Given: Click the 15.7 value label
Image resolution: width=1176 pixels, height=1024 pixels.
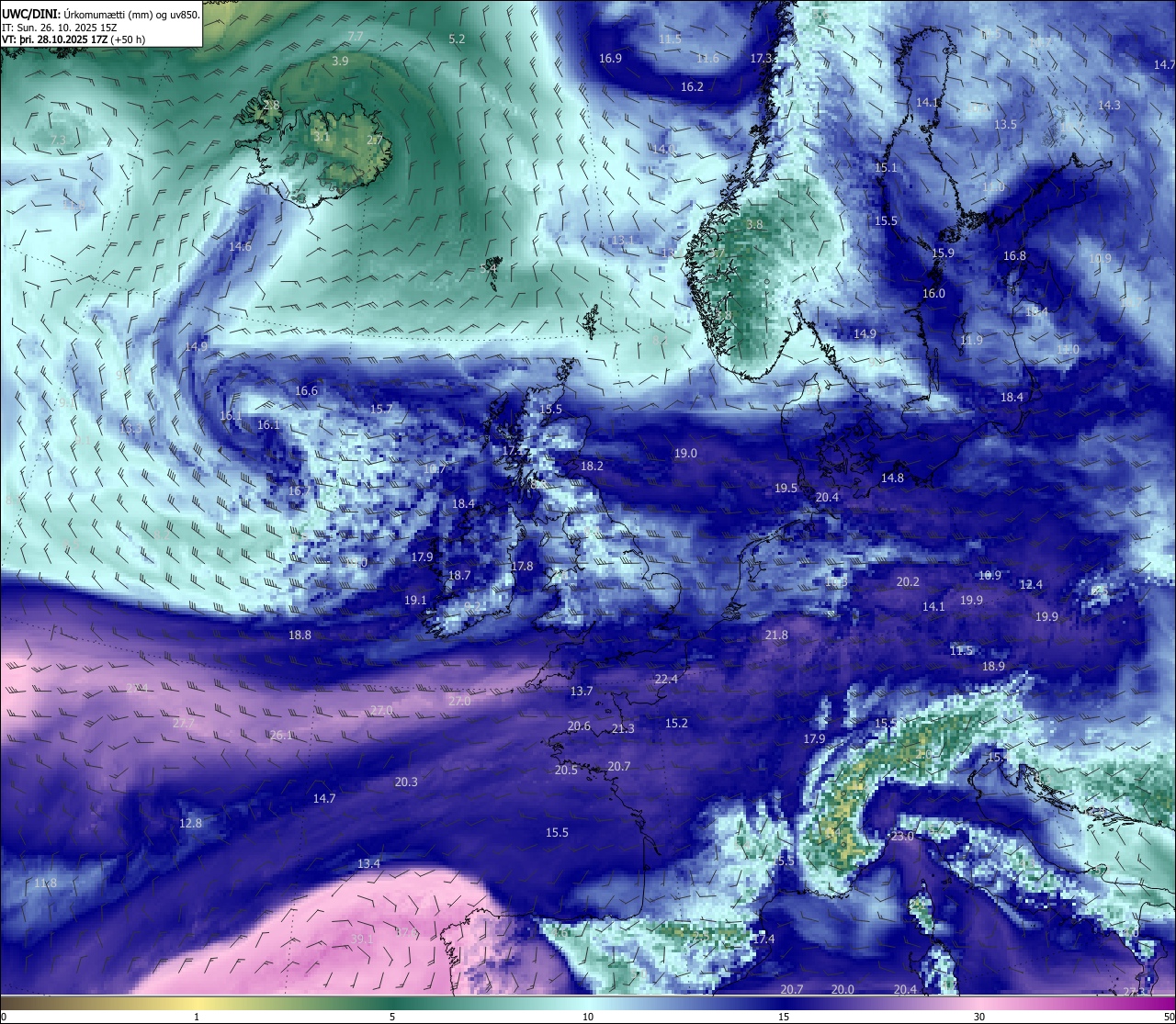Looking at the screenshot, I should tap(381, 409).
